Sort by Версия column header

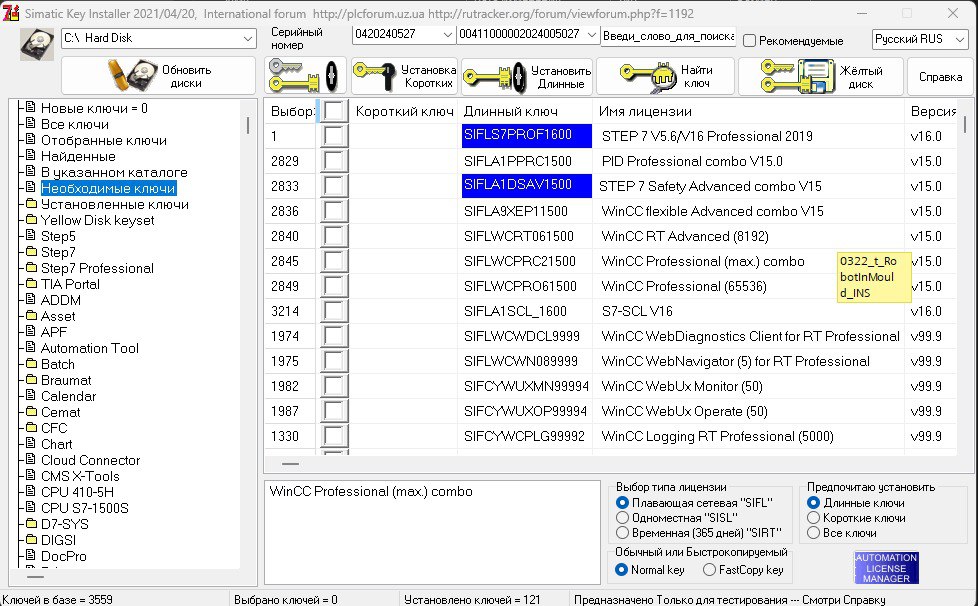(x=931, y=112)
